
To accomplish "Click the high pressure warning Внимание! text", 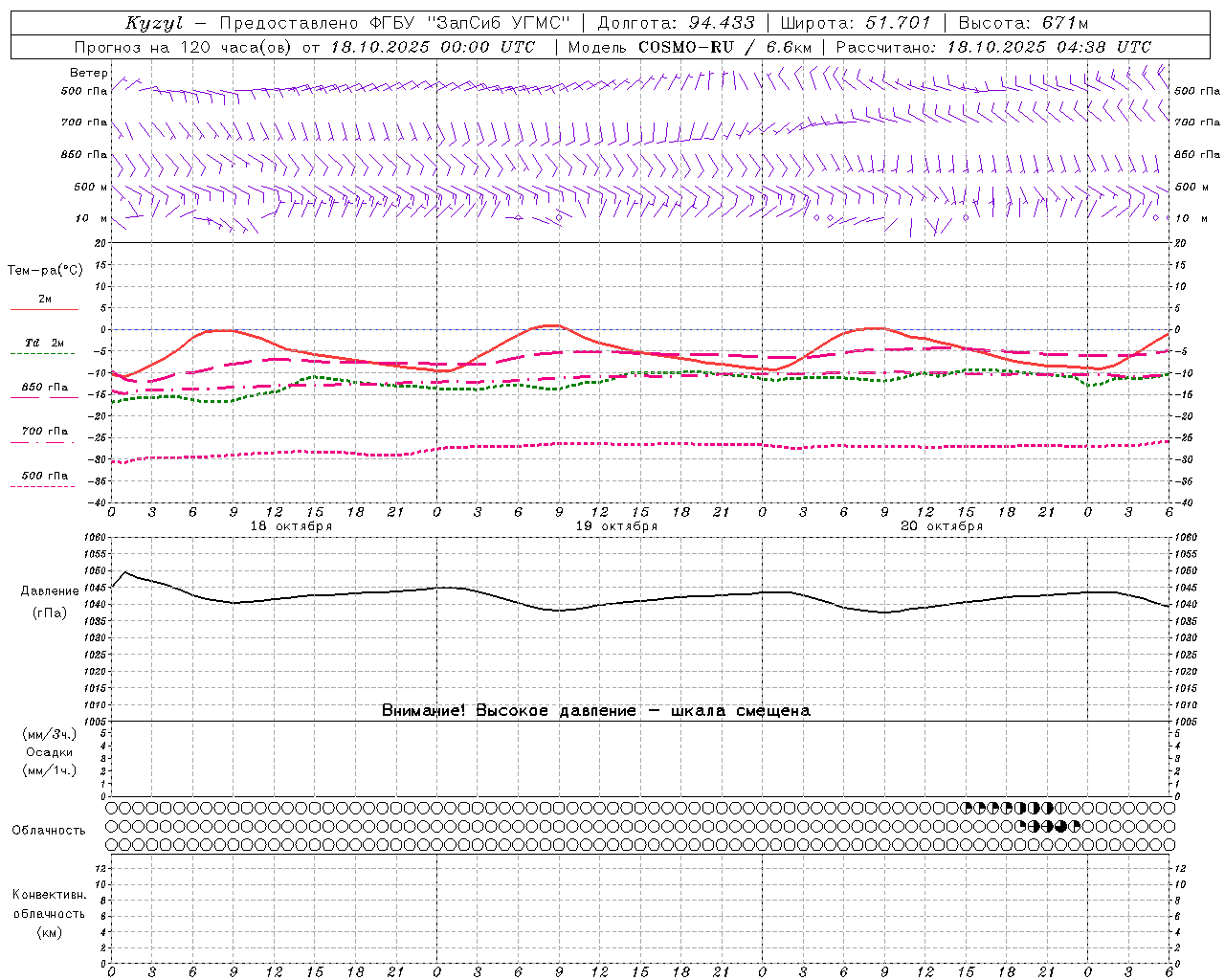I will click(x=595, y=711).
